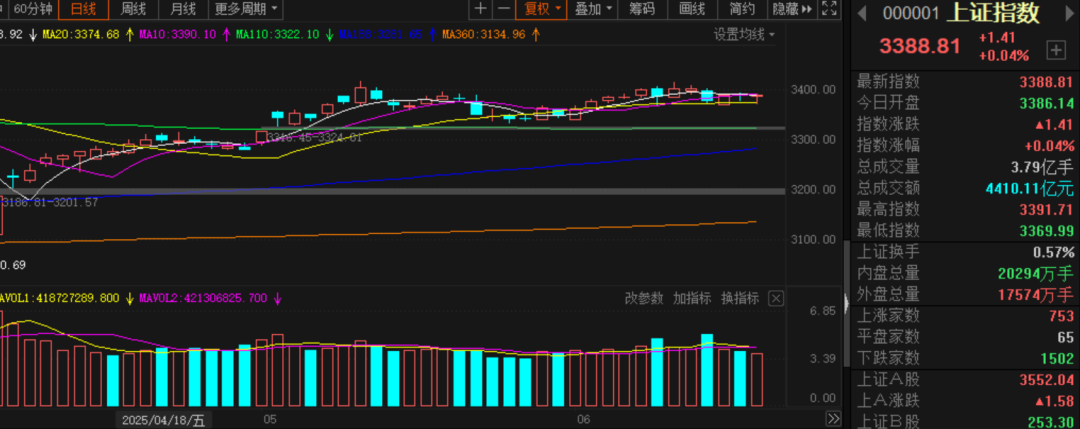Viewport: 1080px width, 429px height.
Task: Click the 3400.00 price axis label
Action: click(x=815, y=90)
